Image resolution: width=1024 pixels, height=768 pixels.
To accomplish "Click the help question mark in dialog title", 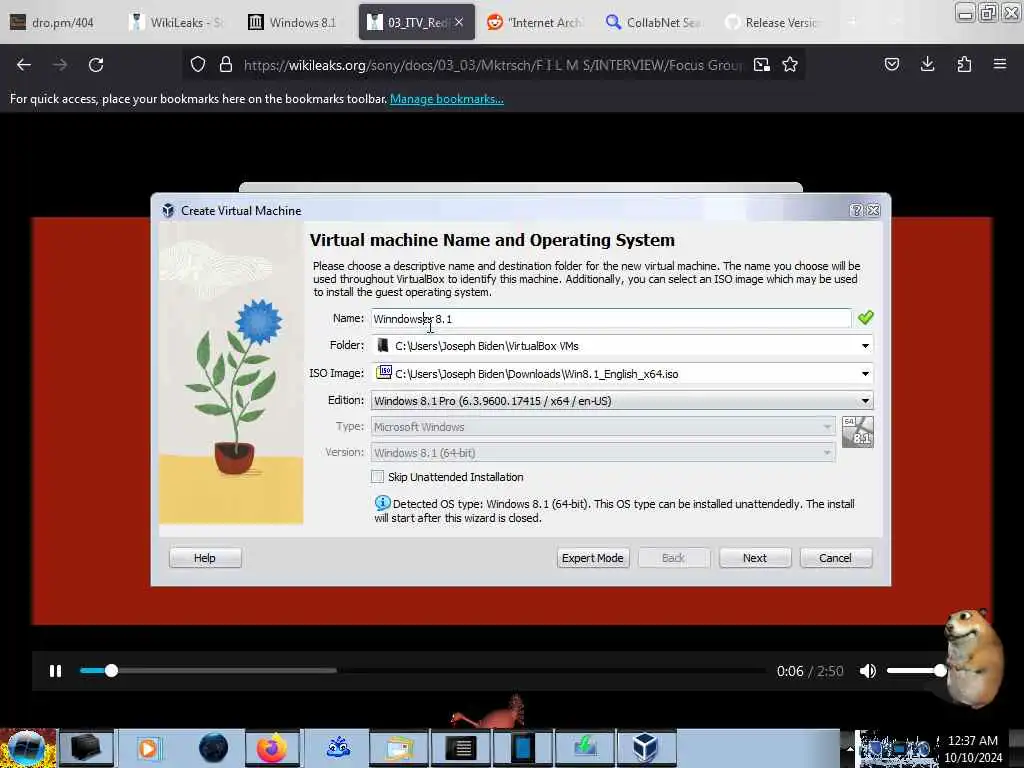I will [856, 210].
